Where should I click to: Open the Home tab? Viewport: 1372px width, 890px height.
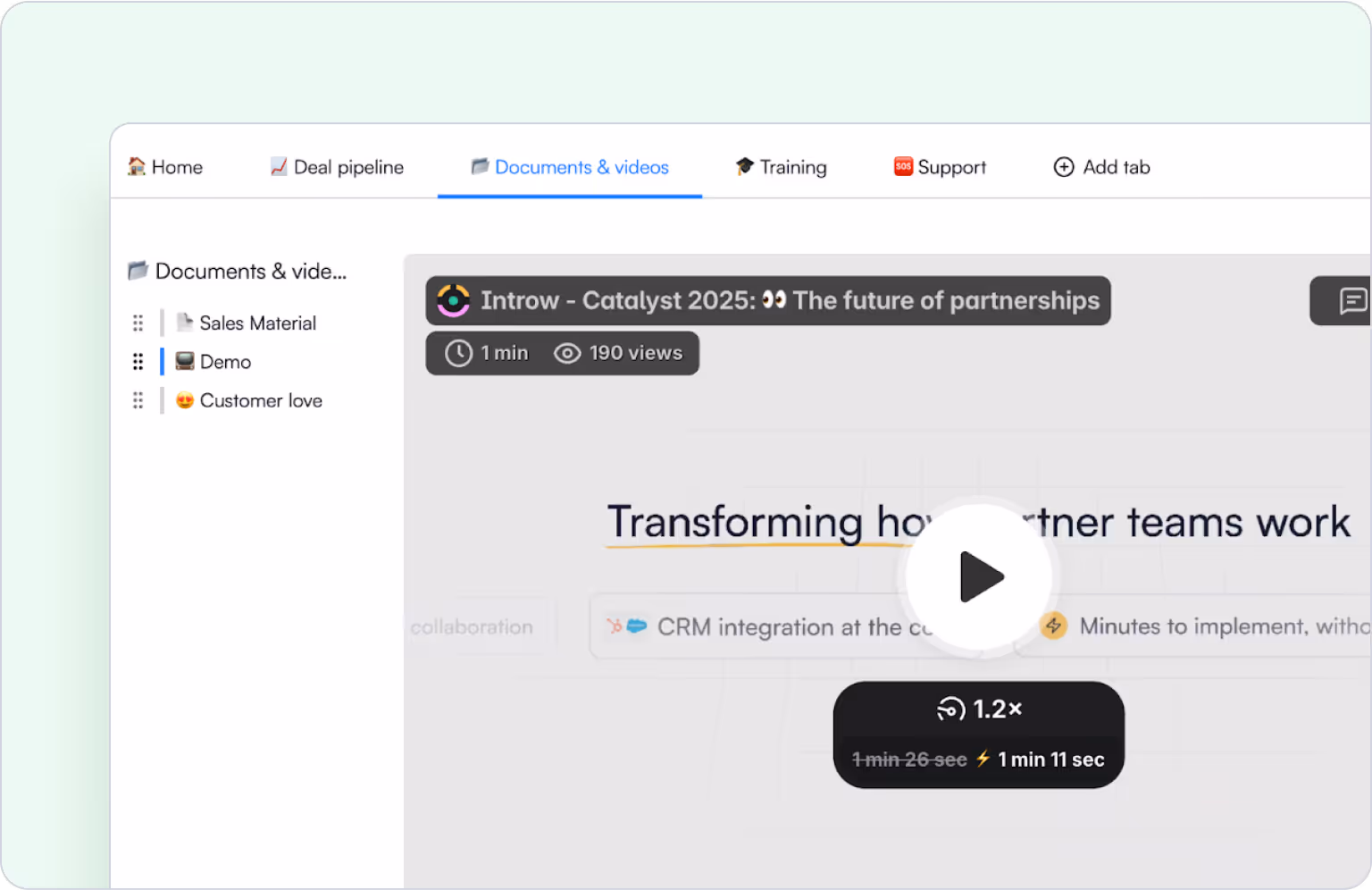[x=165, y=167]
